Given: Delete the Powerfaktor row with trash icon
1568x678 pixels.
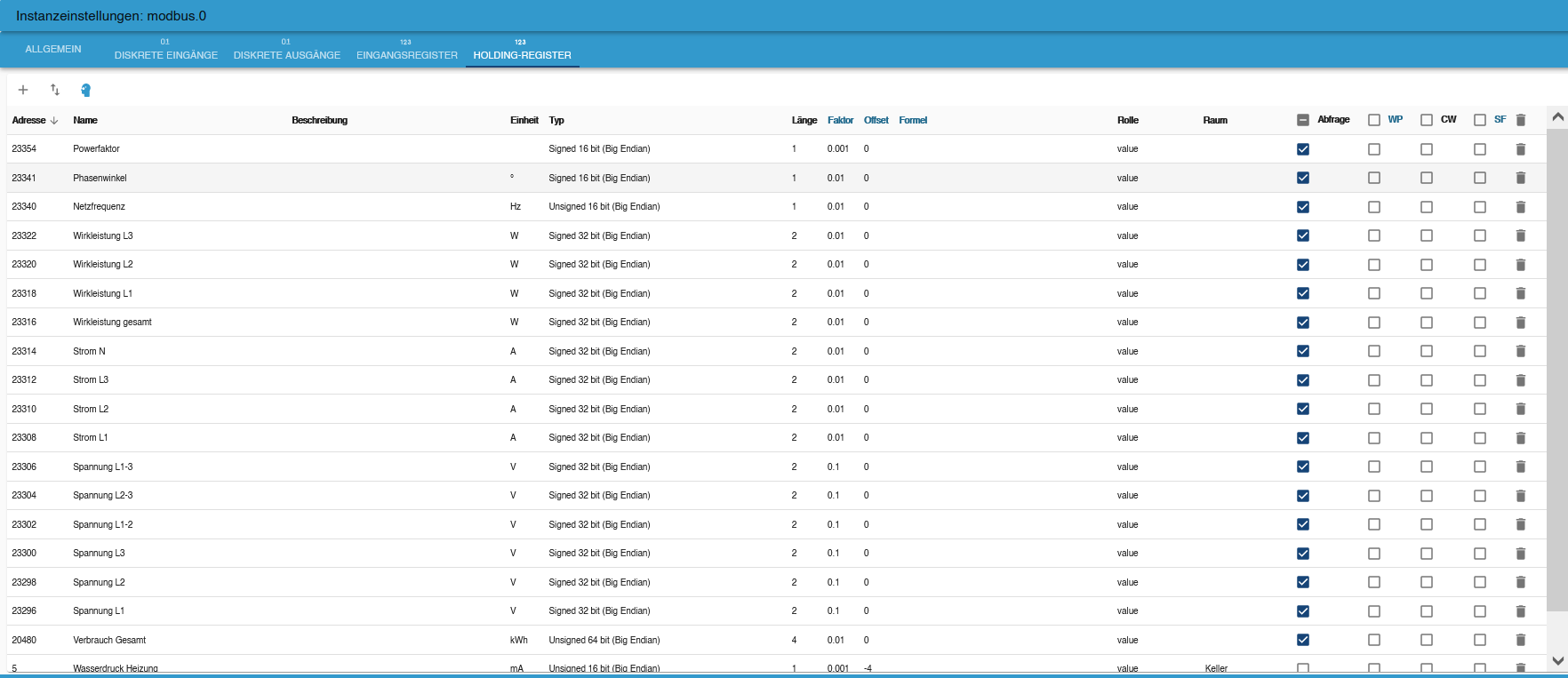Looking at the screenshot, I should pos(1520,149).
